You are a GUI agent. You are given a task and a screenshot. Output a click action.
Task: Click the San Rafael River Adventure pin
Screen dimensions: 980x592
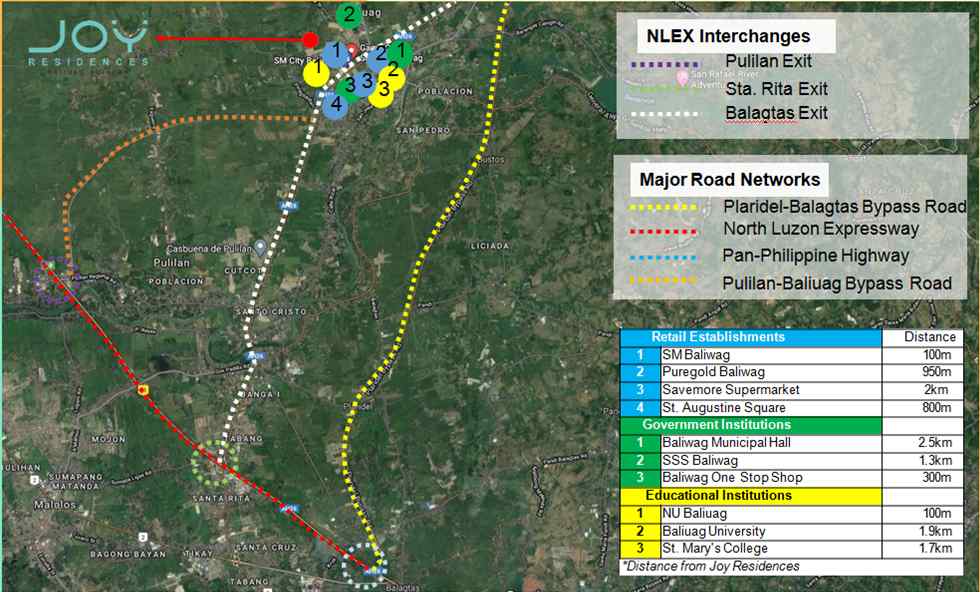(684, 77)
